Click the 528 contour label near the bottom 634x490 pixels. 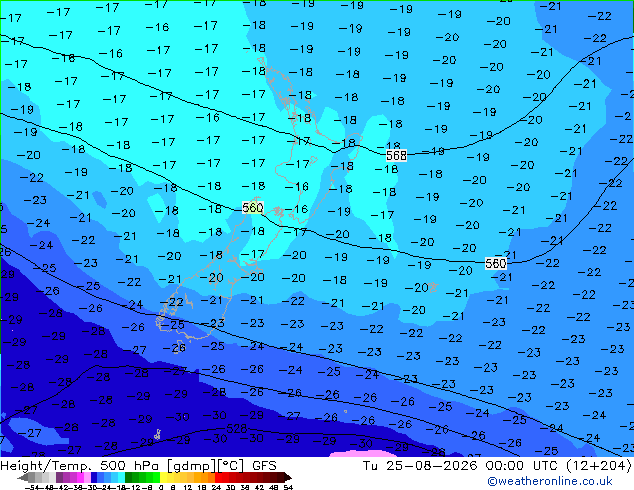pos(237,429)
